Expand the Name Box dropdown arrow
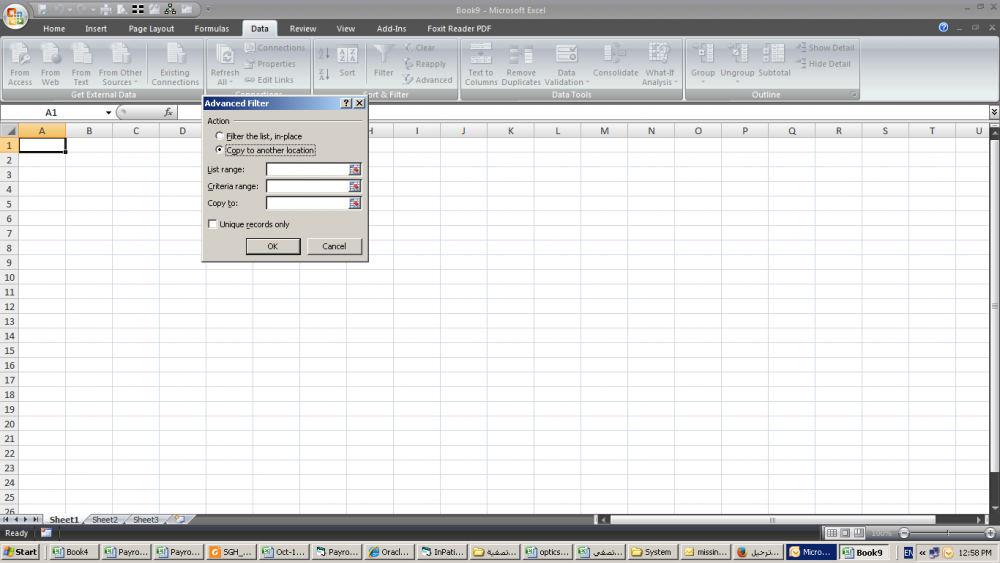Image resolution: width=1000 pixels, height=563 pixels. click(108, 113)
